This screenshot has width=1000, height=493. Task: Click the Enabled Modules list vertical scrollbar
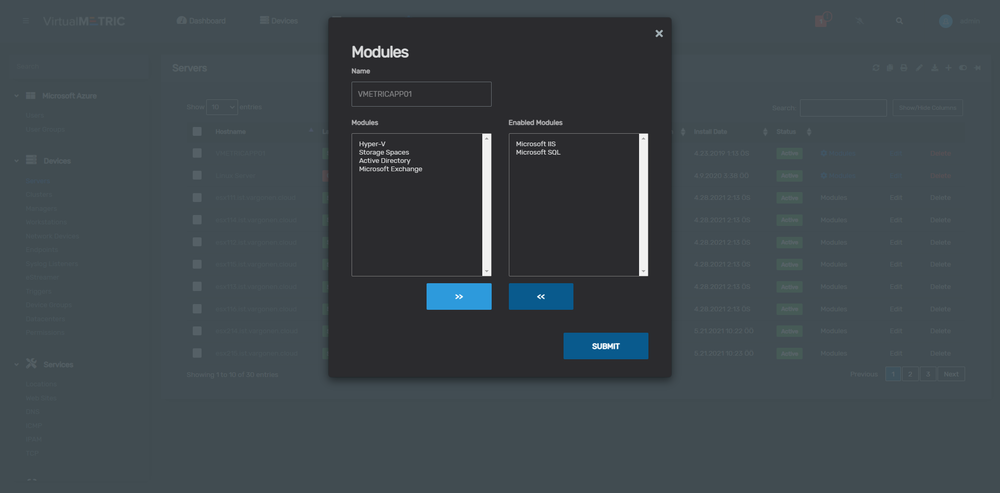pyautogui.click(x=643, y=205)
